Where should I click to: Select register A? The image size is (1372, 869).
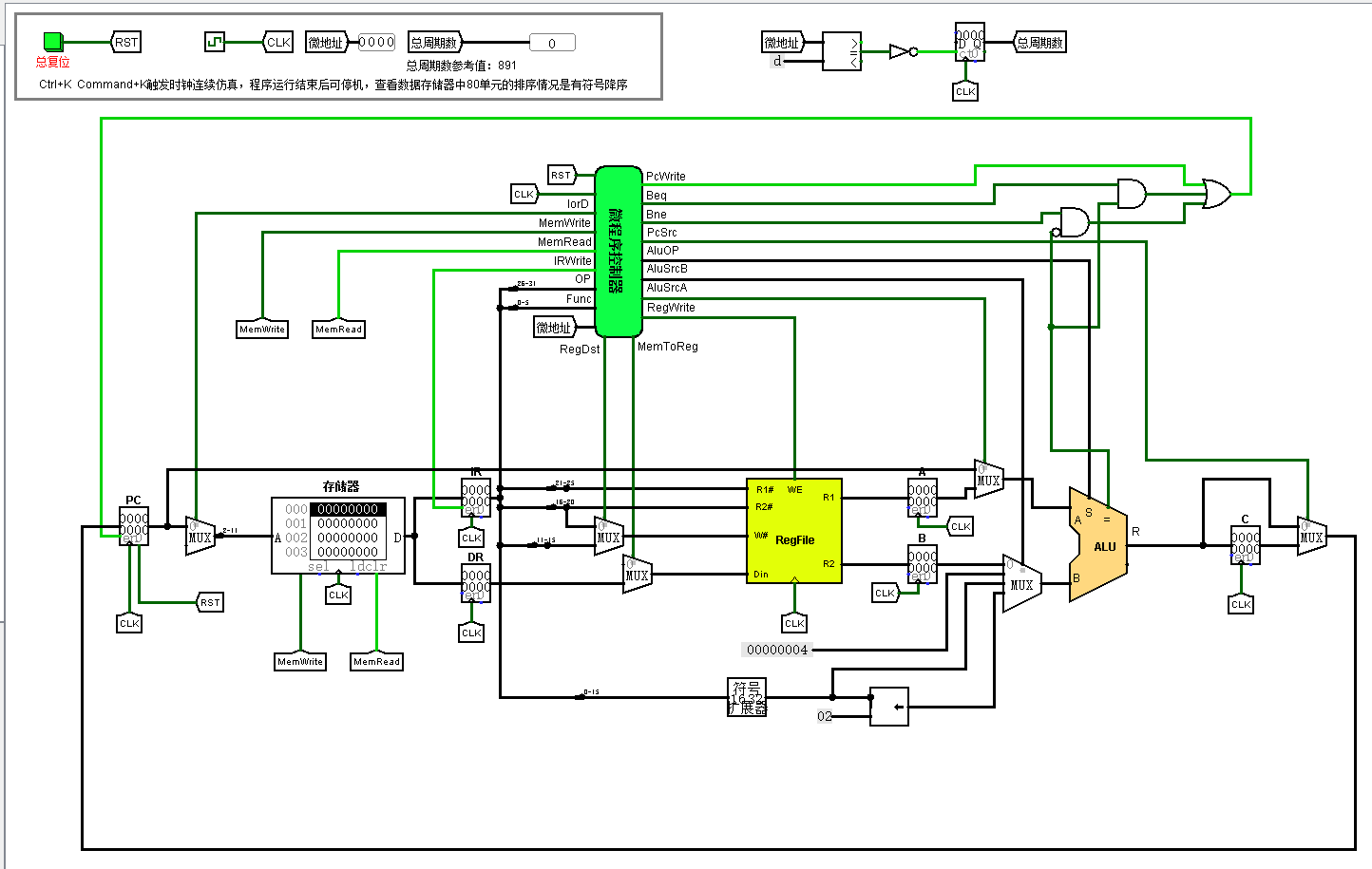923,498
